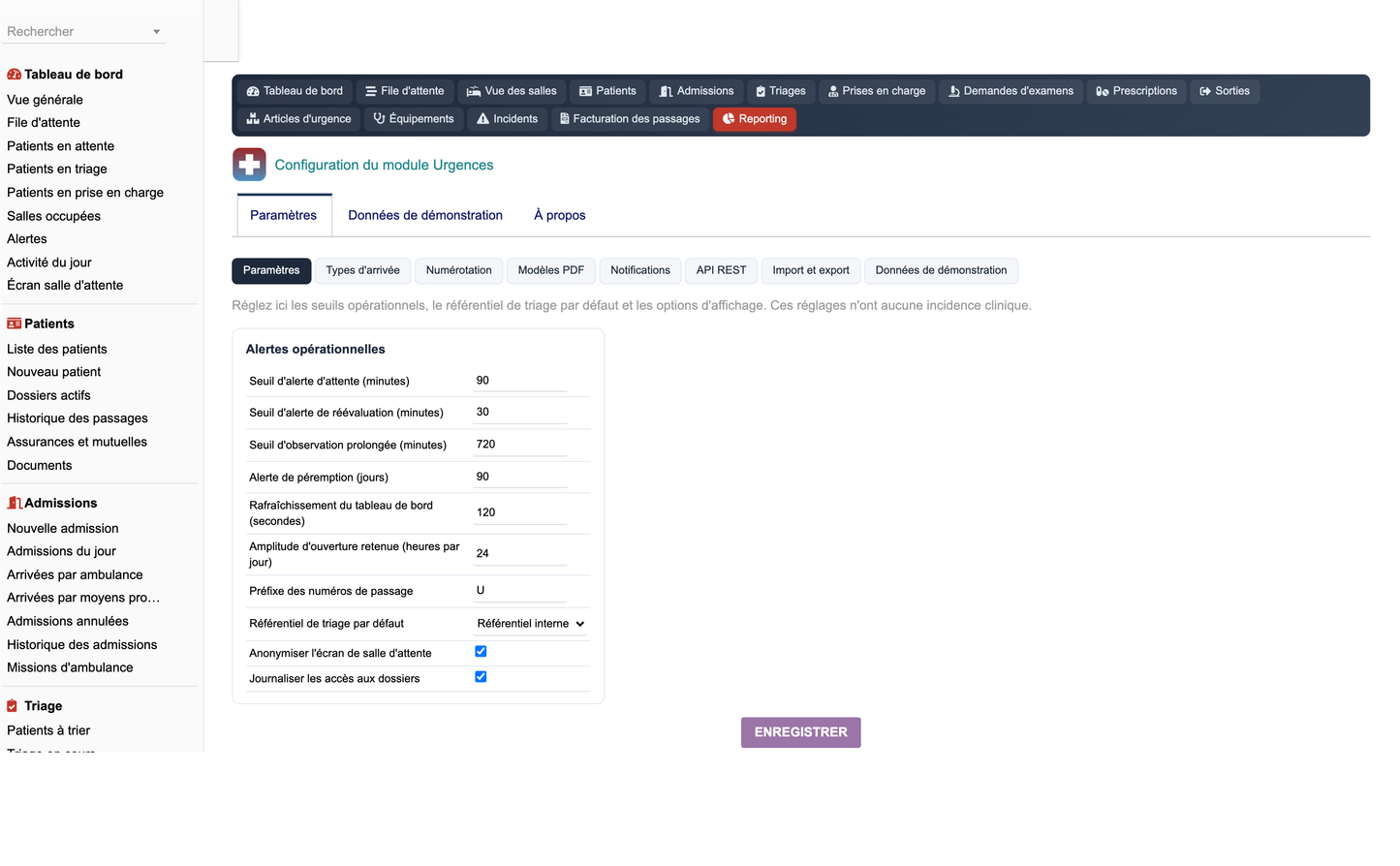Click the Triages clipboard icon in navbar

[761, 91]
